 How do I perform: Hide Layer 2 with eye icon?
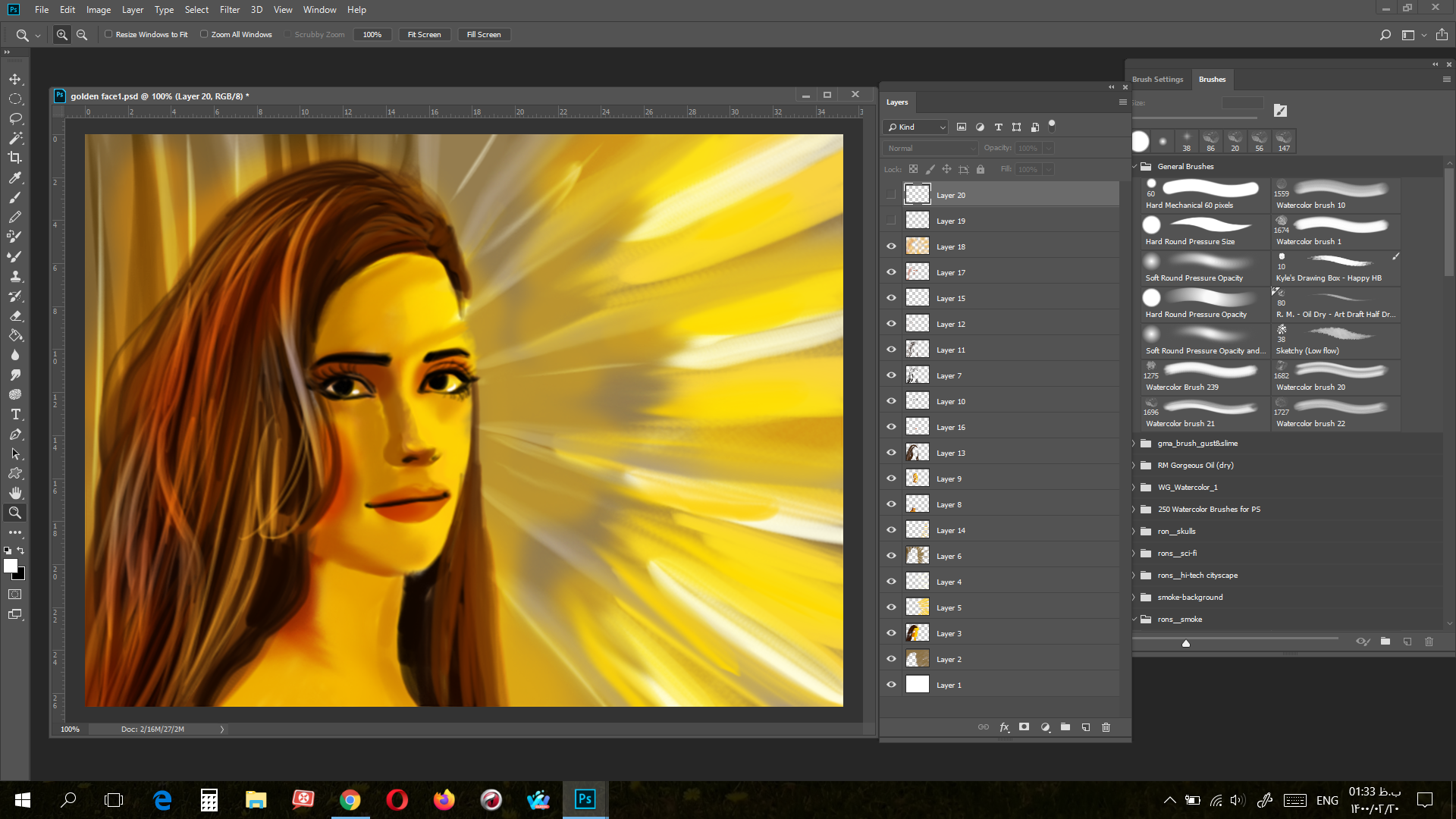(891, 659)
